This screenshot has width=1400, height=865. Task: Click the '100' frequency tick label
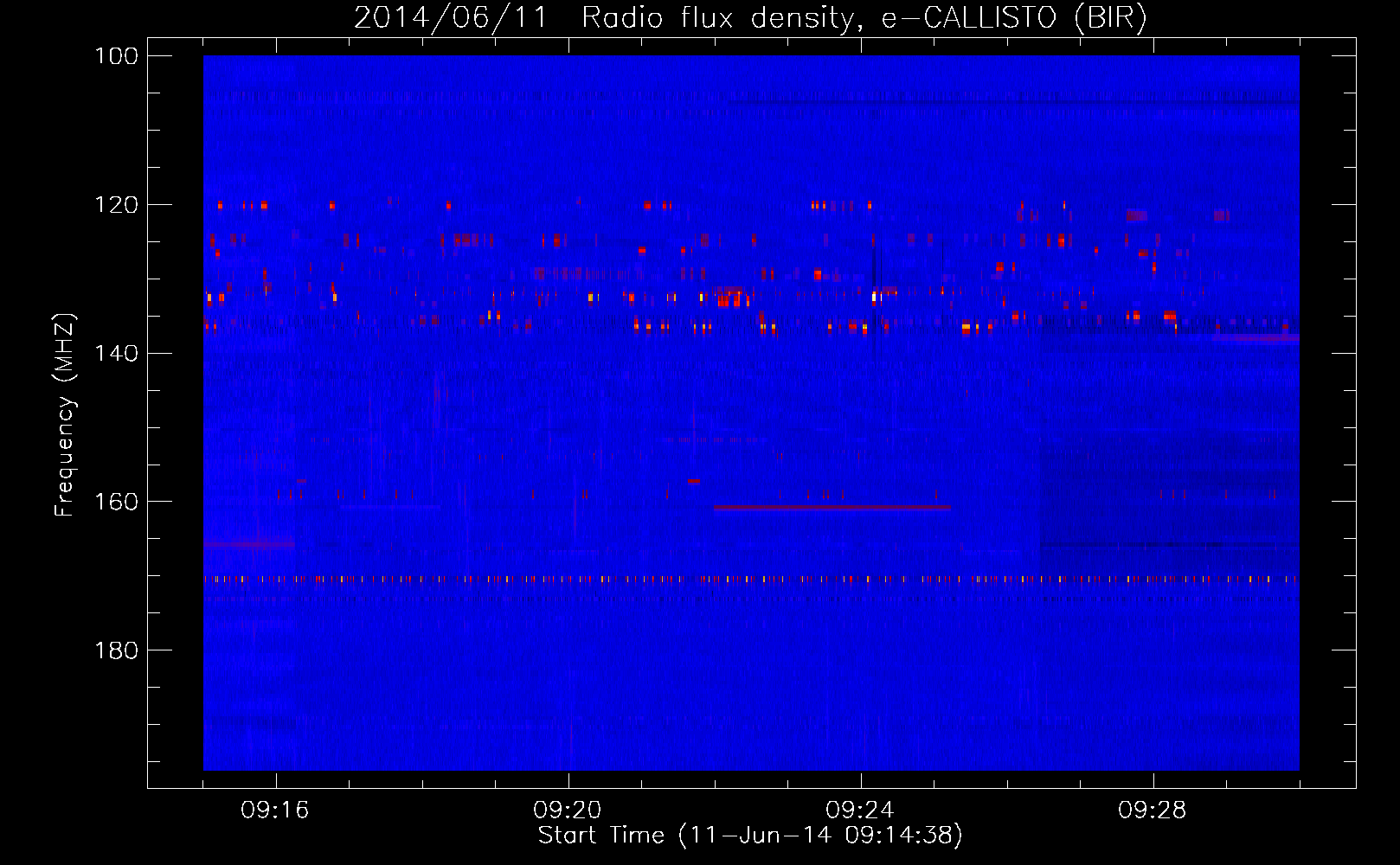pyautogui.click(x=116, y=56)
